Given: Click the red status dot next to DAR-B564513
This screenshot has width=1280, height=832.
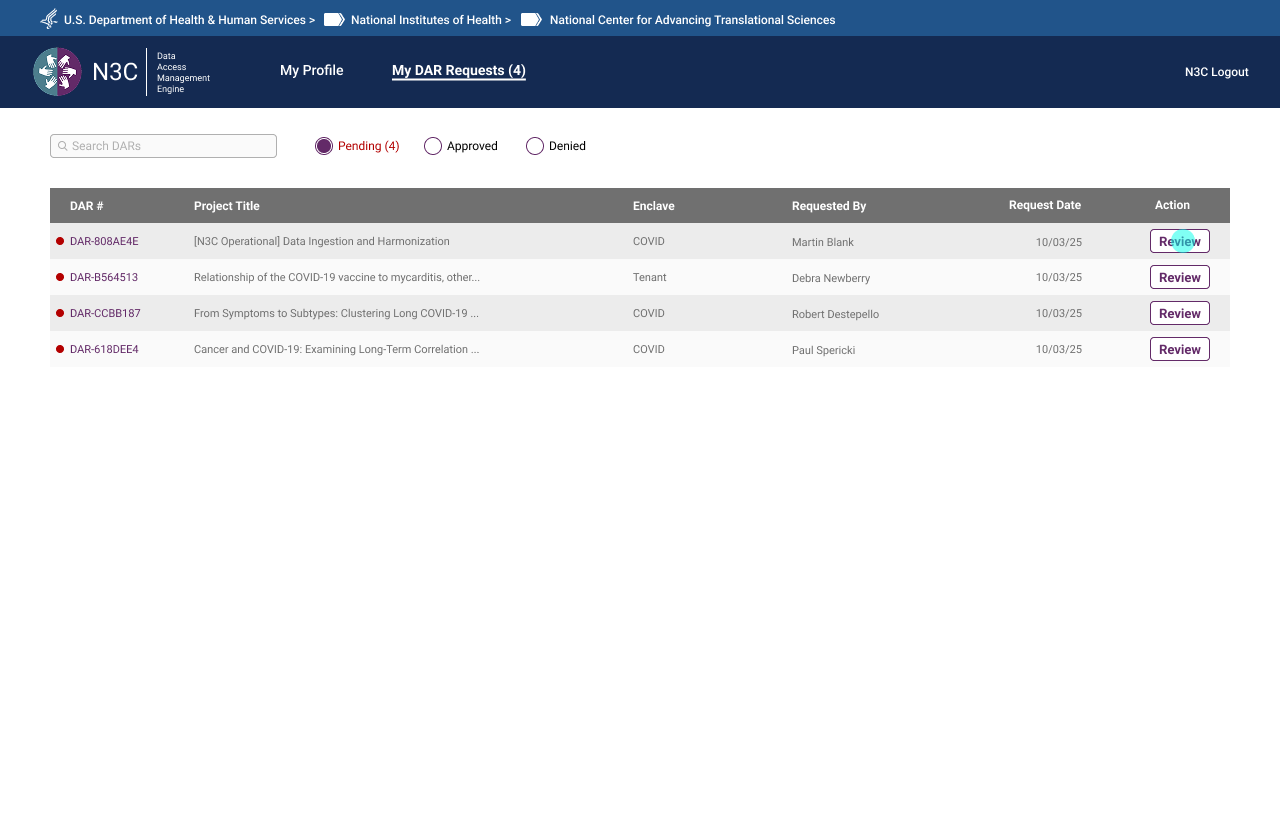Looking at the screenshot, I should click(60, 277).
